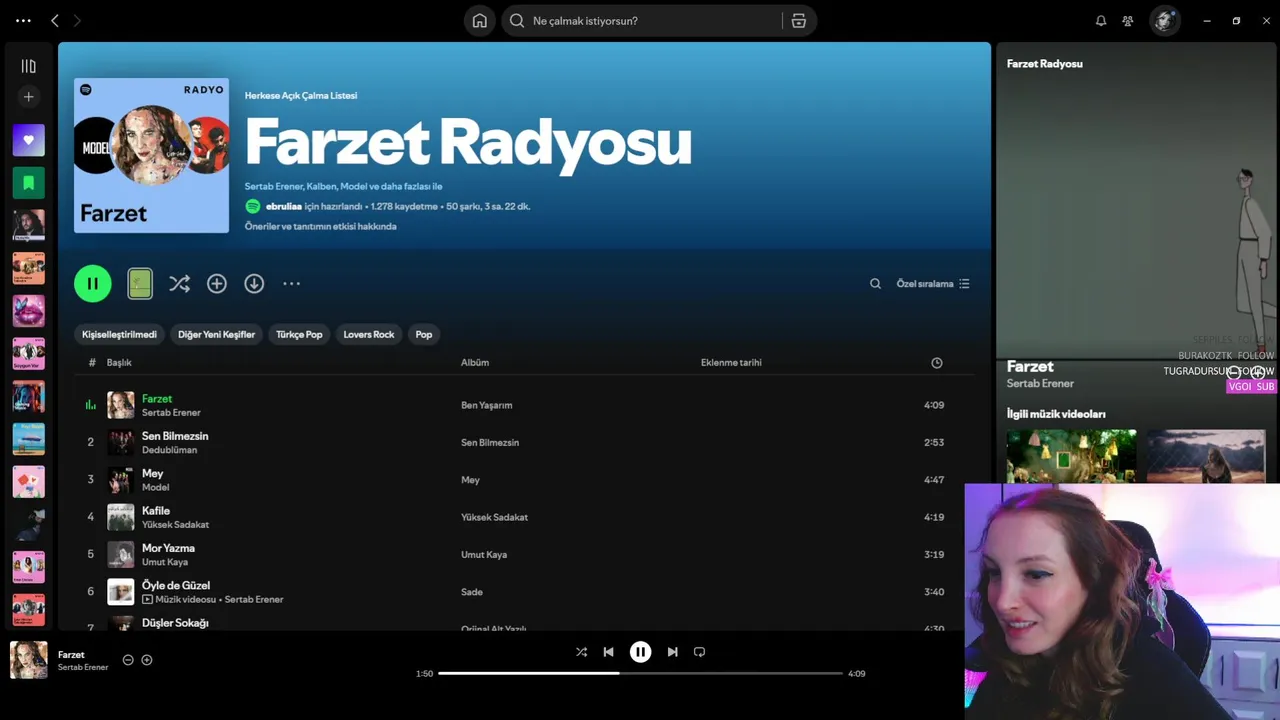
Task: Toggle shuffle in the bottom player bar
Action: tap(581, 652)
